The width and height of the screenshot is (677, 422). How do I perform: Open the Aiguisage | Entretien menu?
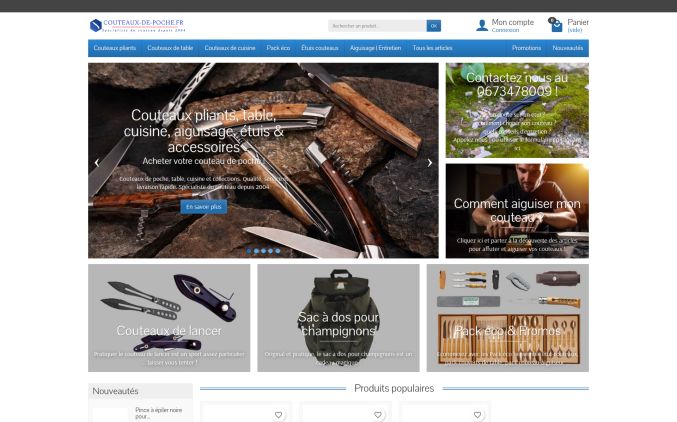coord(375,48)
